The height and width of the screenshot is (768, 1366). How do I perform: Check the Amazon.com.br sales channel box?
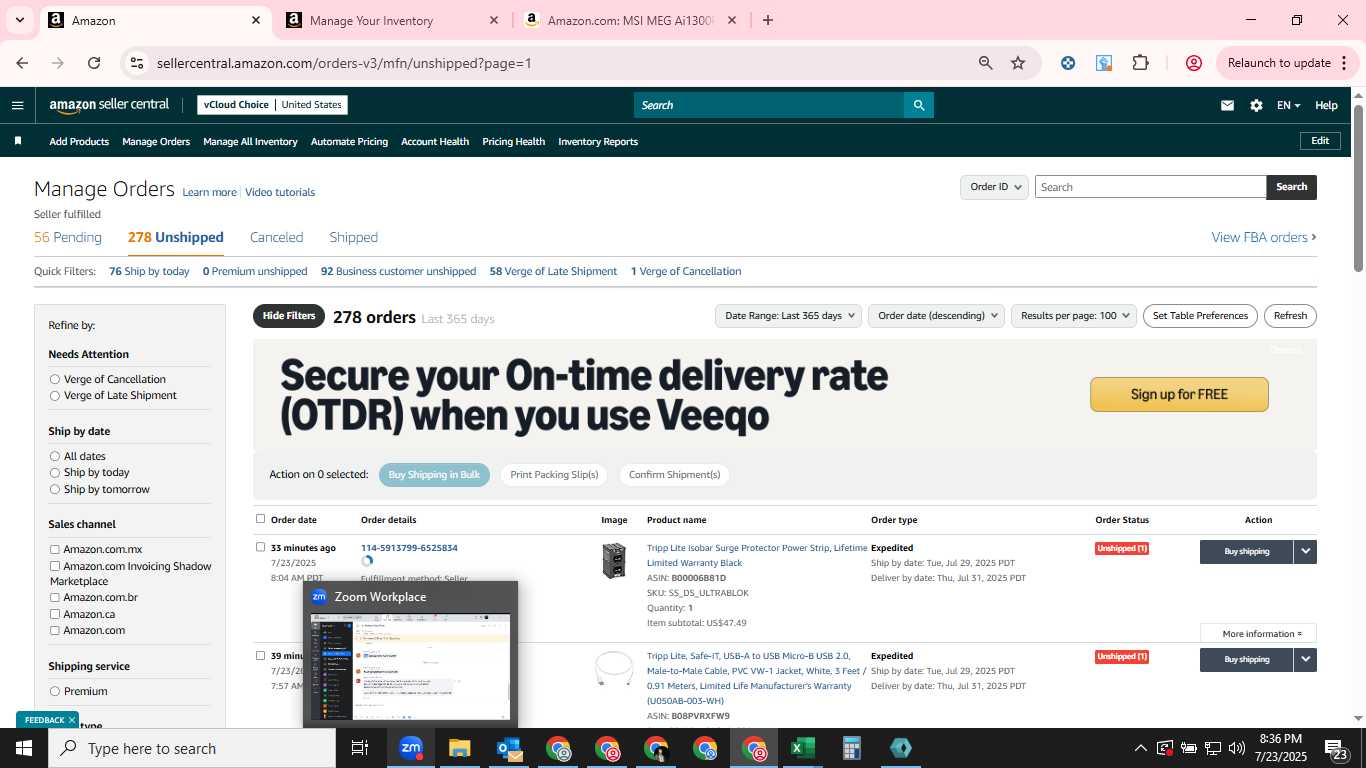click(x=55, y=597)
